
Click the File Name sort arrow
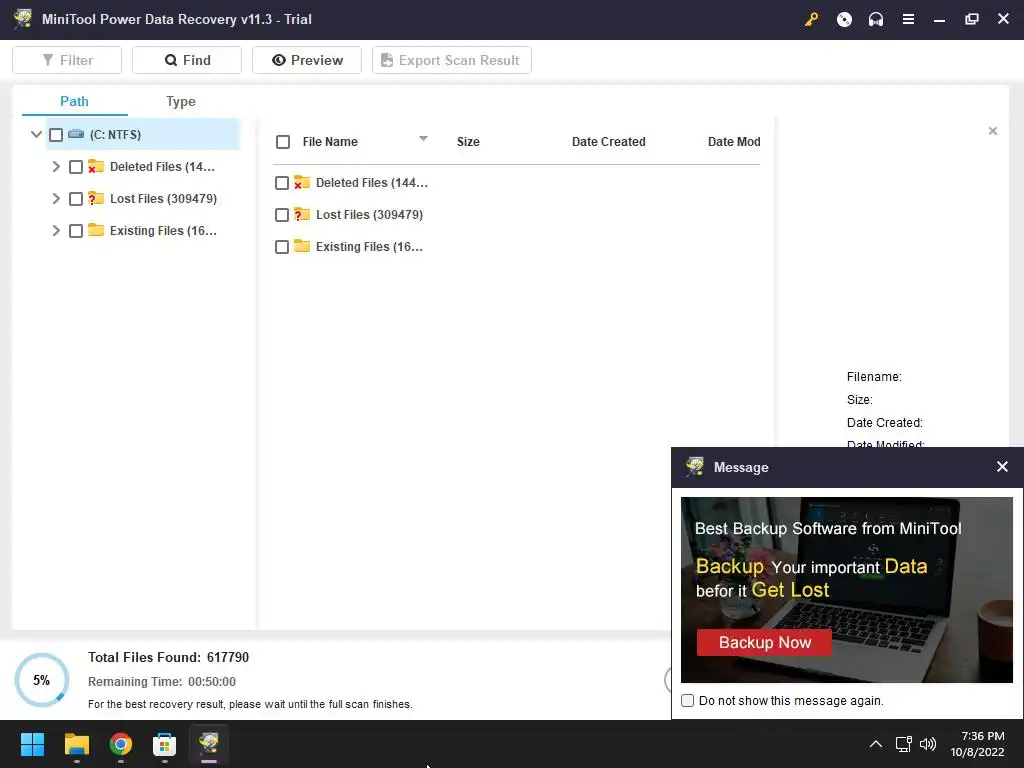click(423, 138)
